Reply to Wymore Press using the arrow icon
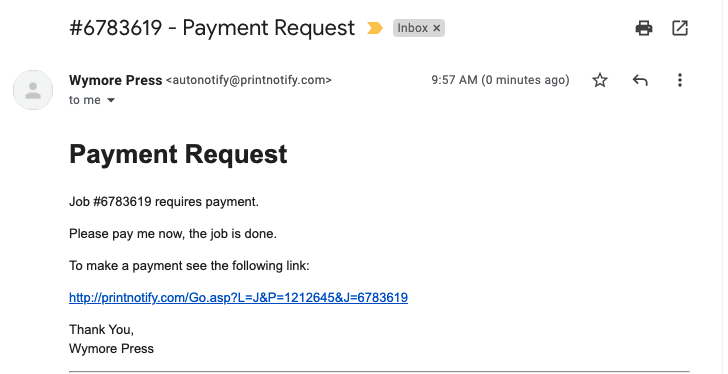Screen dimensions: 728x374 [640, 80]
